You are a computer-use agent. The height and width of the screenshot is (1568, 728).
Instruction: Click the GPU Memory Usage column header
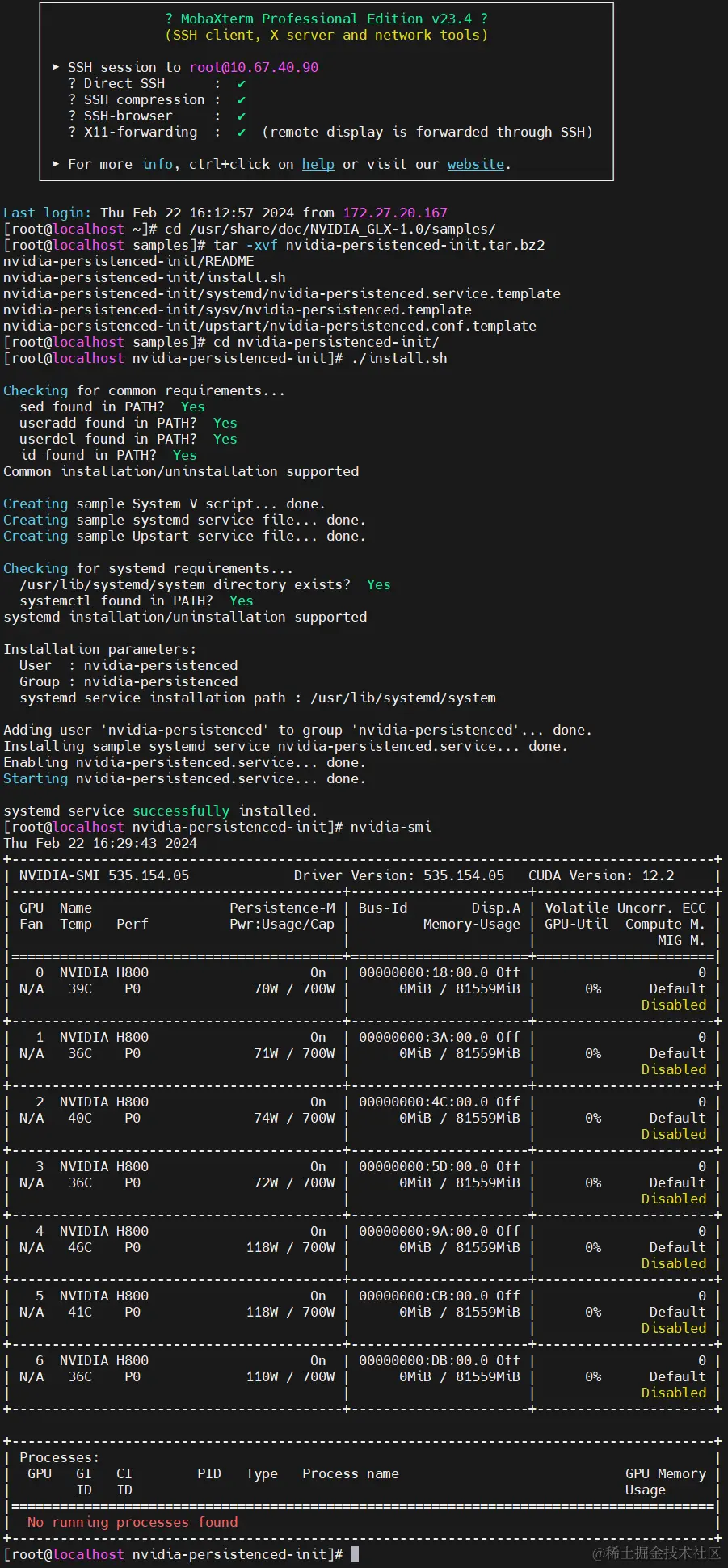point(666,1482)
